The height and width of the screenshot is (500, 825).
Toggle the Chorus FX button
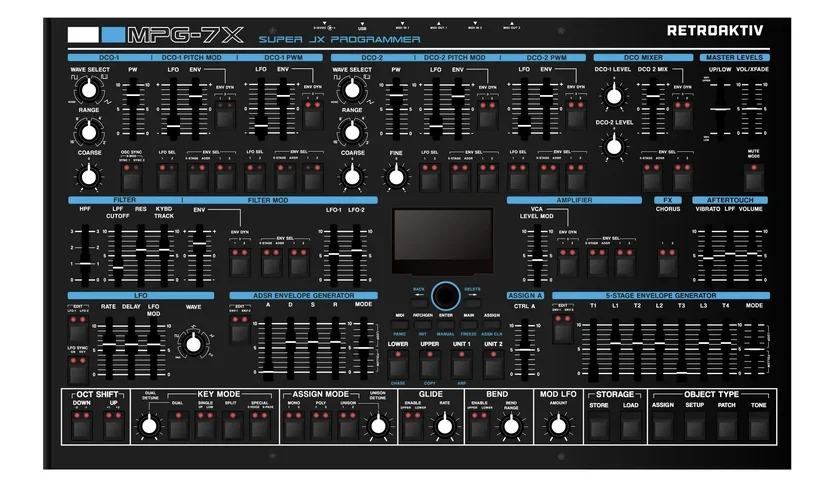point(668,262)
